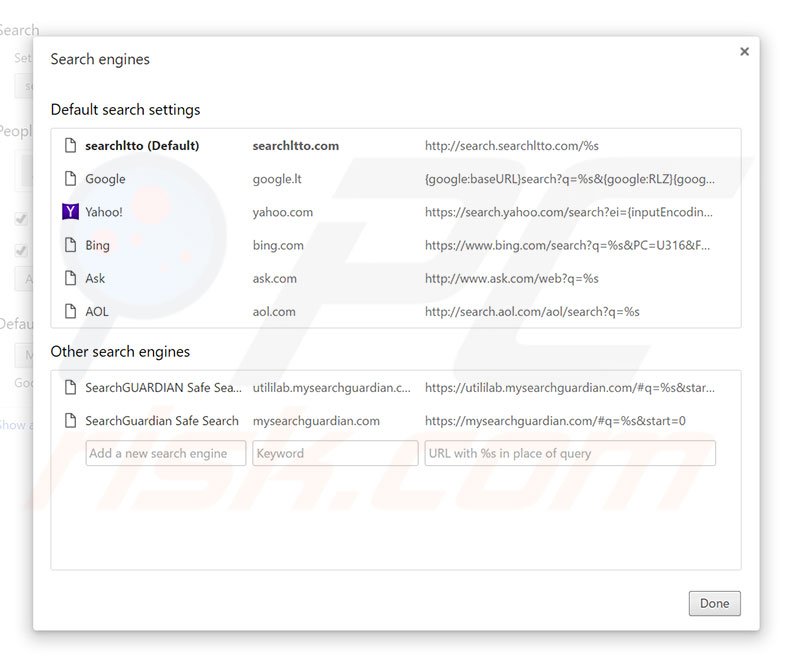Click the www.ask.com/web URL
The height and width of the screenshot is (665, 790).
point(512,279)
